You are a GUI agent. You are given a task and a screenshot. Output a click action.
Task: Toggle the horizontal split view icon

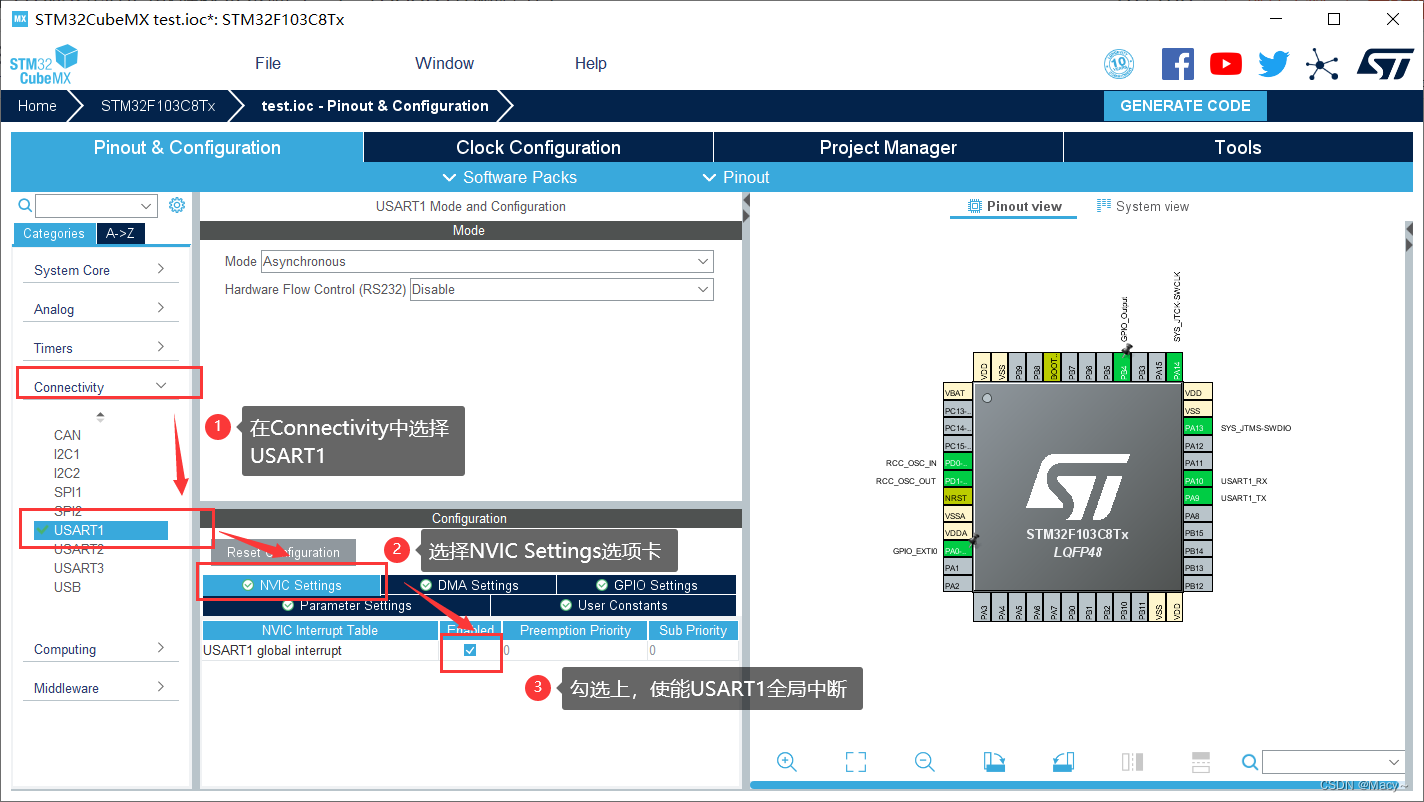[1201, 762]
